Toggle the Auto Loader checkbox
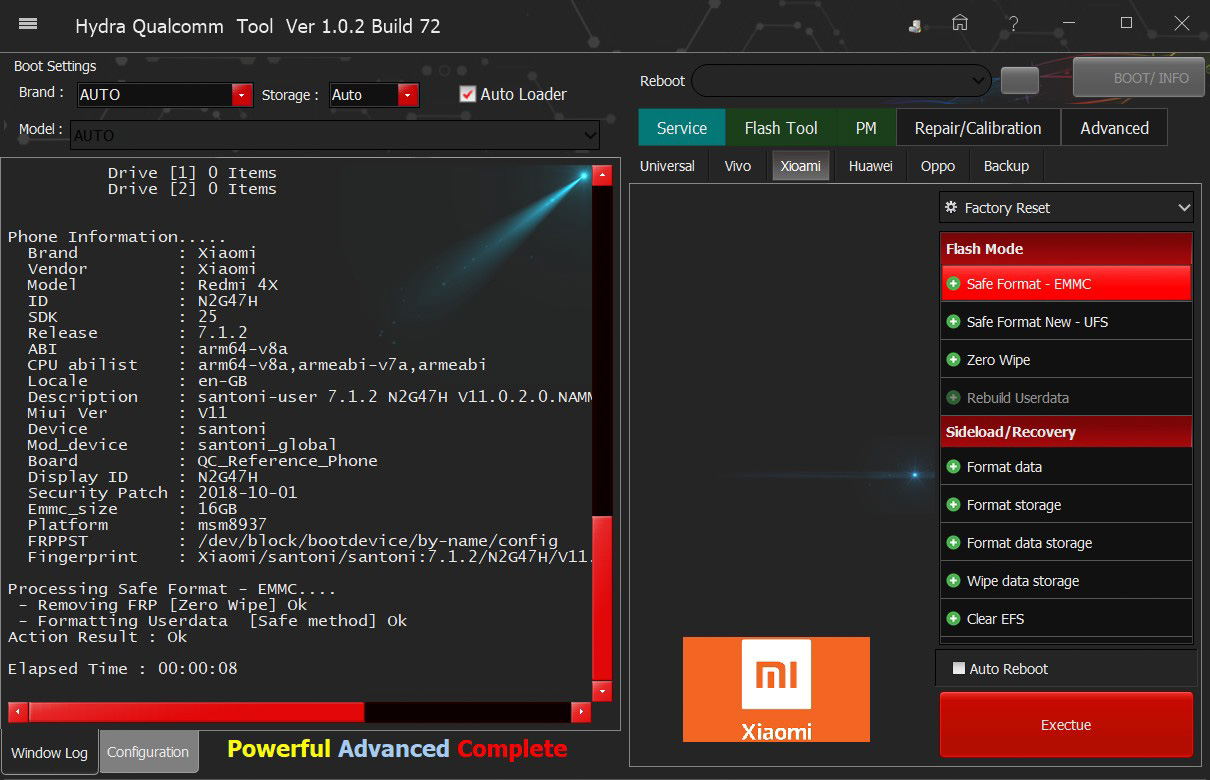 pos(467,94)
